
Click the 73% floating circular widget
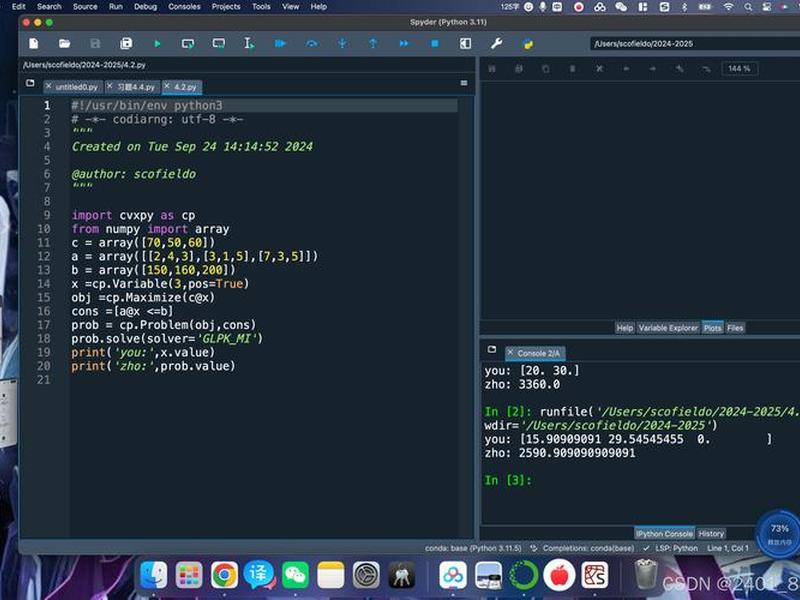coord(780,533)
